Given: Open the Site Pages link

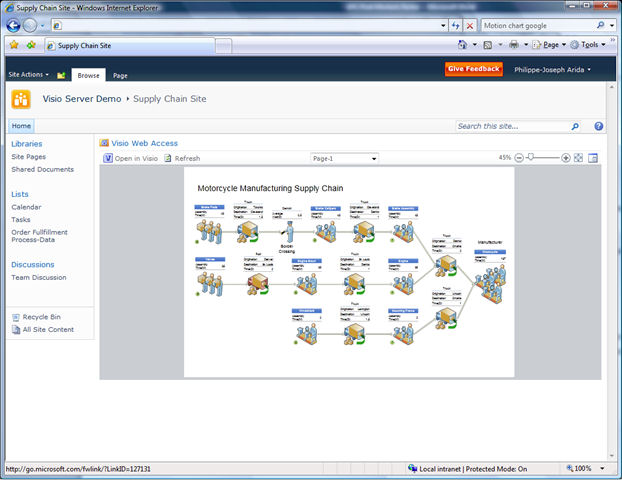Looking at the screenshot, I should (29, 157).
